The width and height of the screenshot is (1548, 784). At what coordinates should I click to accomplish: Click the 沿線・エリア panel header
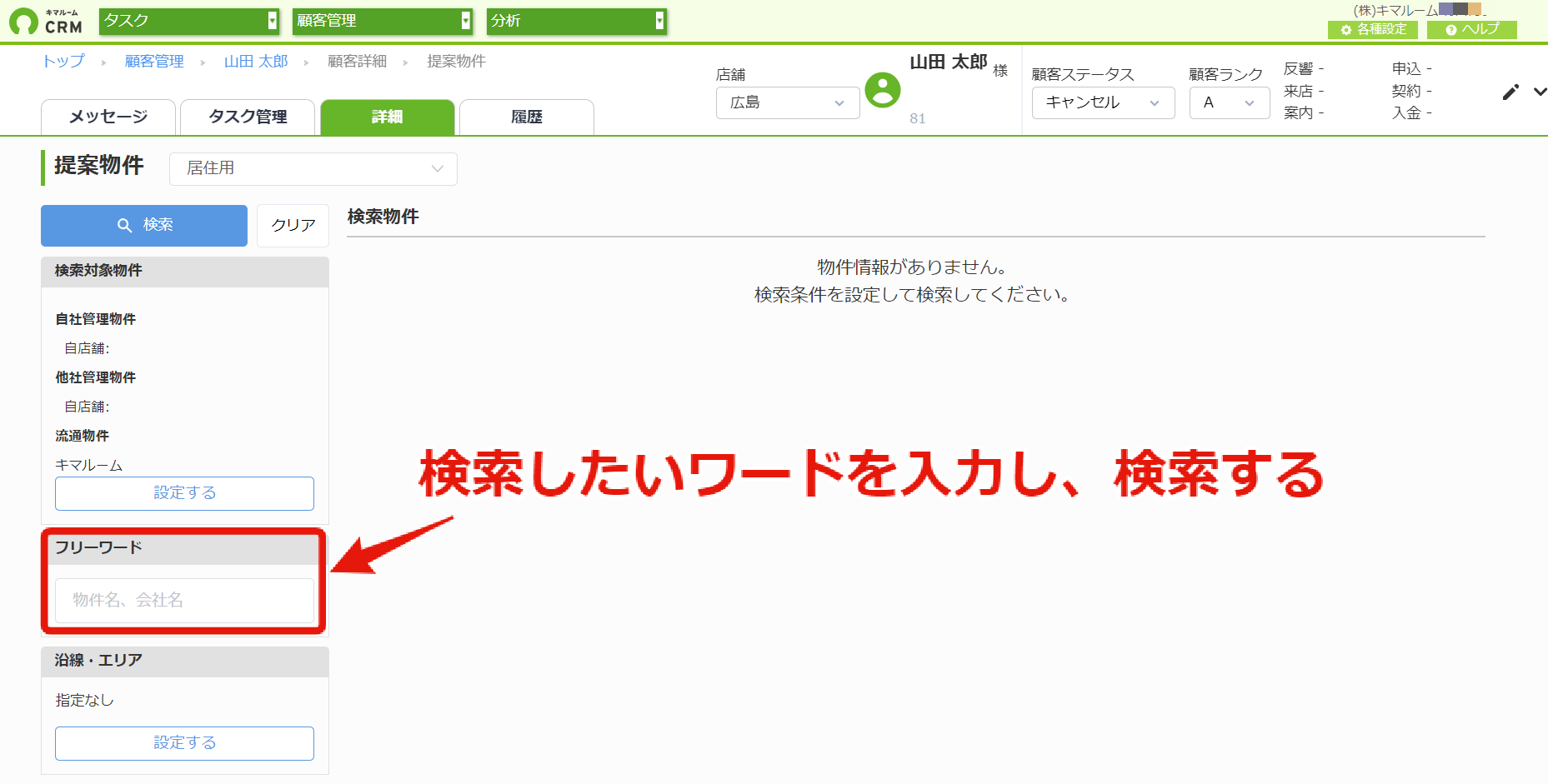coord(184,662)
